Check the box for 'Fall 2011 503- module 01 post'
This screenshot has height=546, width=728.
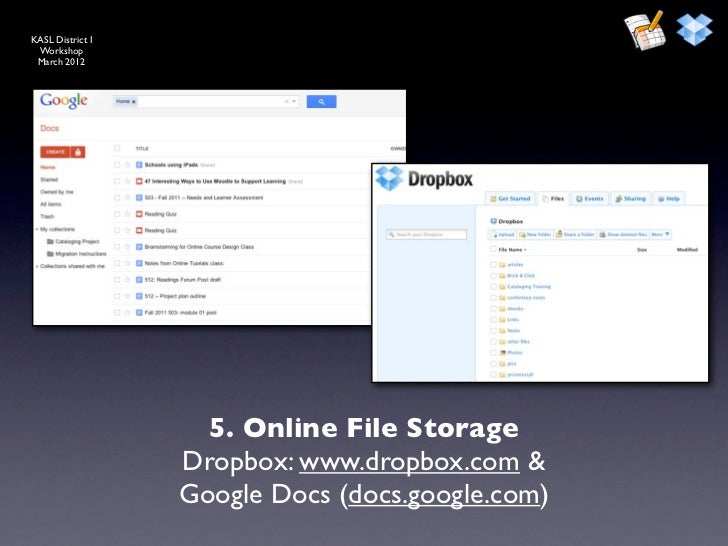coord(117,312)
